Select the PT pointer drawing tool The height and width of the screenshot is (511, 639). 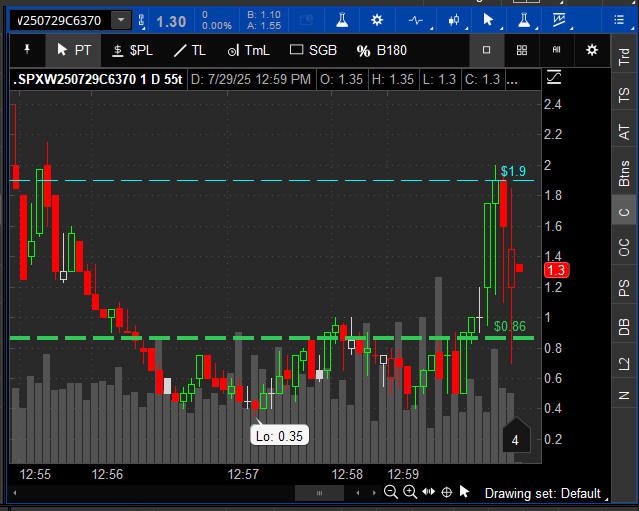[73, 49]
